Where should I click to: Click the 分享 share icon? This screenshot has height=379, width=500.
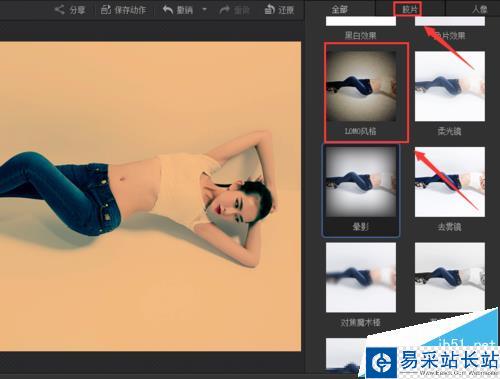pyautogui.click(x=59, y=10)
